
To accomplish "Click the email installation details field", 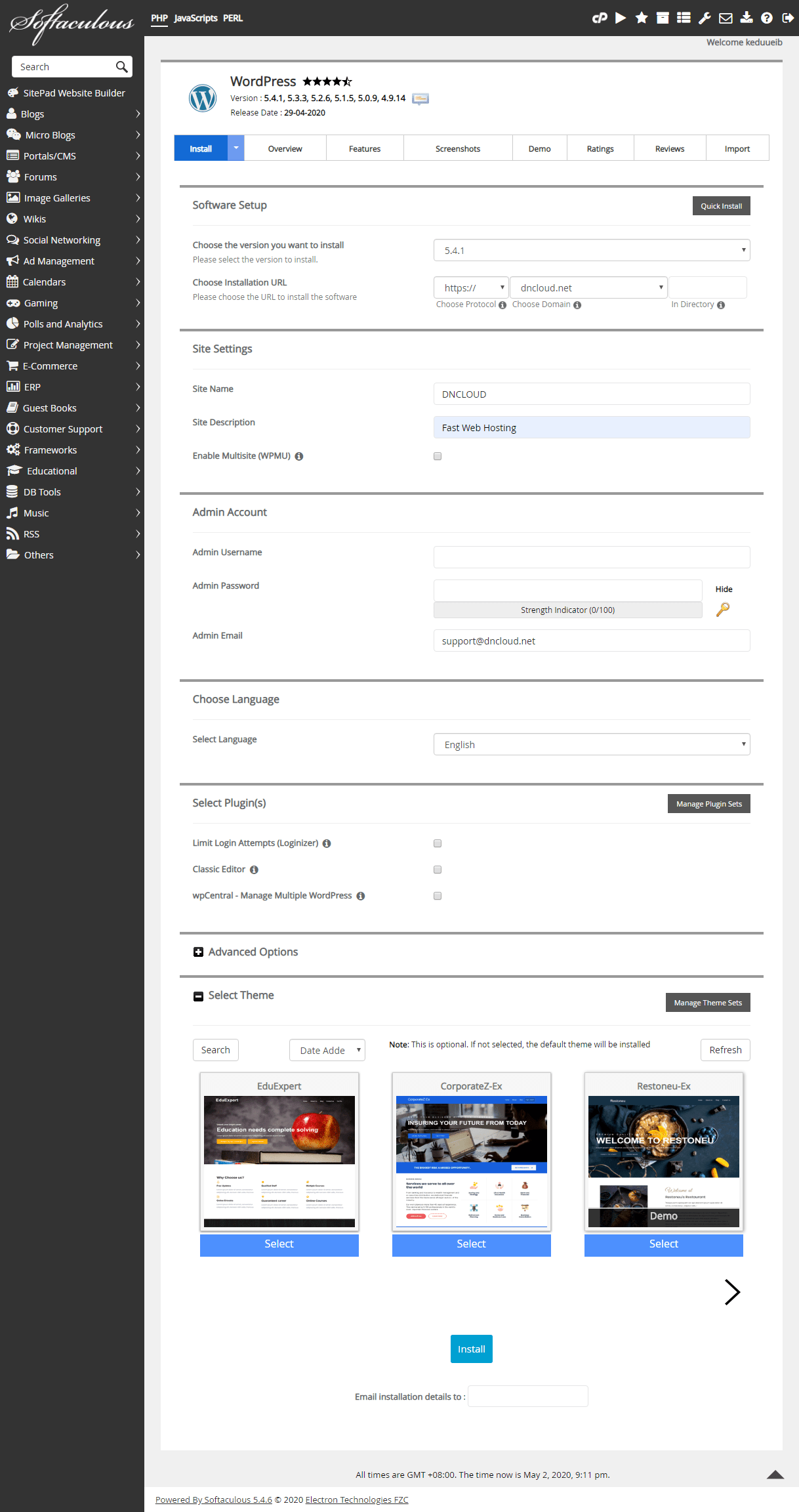I will click(528, 1396).
